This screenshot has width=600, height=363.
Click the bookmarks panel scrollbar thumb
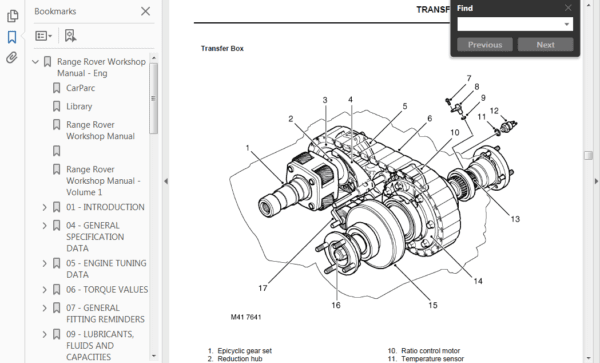click(154, 98)
